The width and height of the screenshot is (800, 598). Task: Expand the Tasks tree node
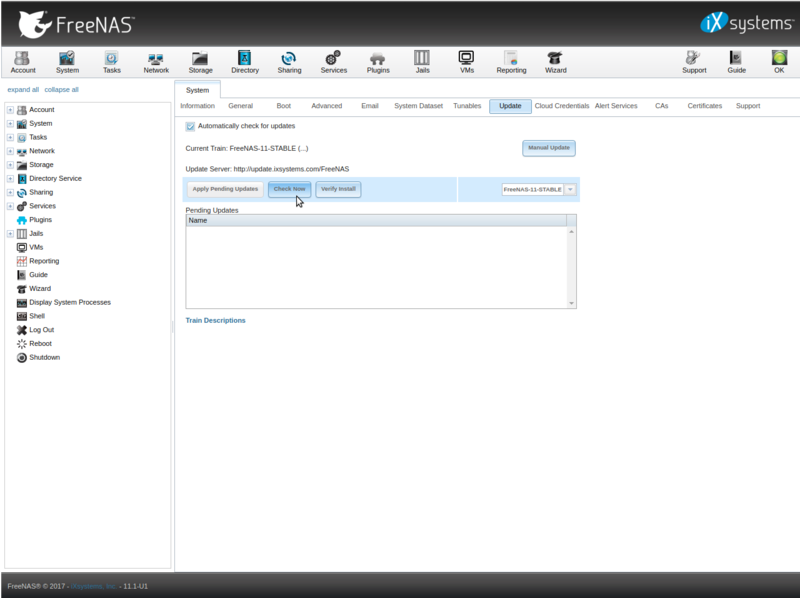coord(10,137)
